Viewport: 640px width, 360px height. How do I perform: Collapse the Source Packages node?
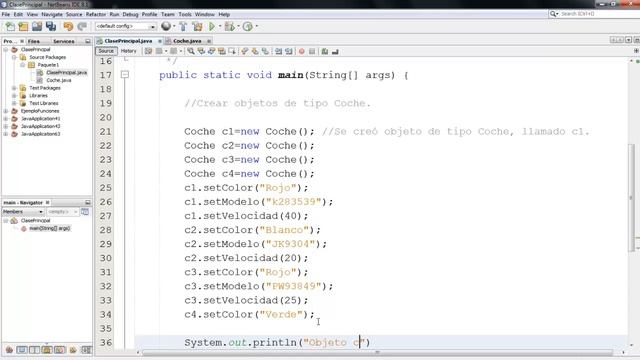14,57
